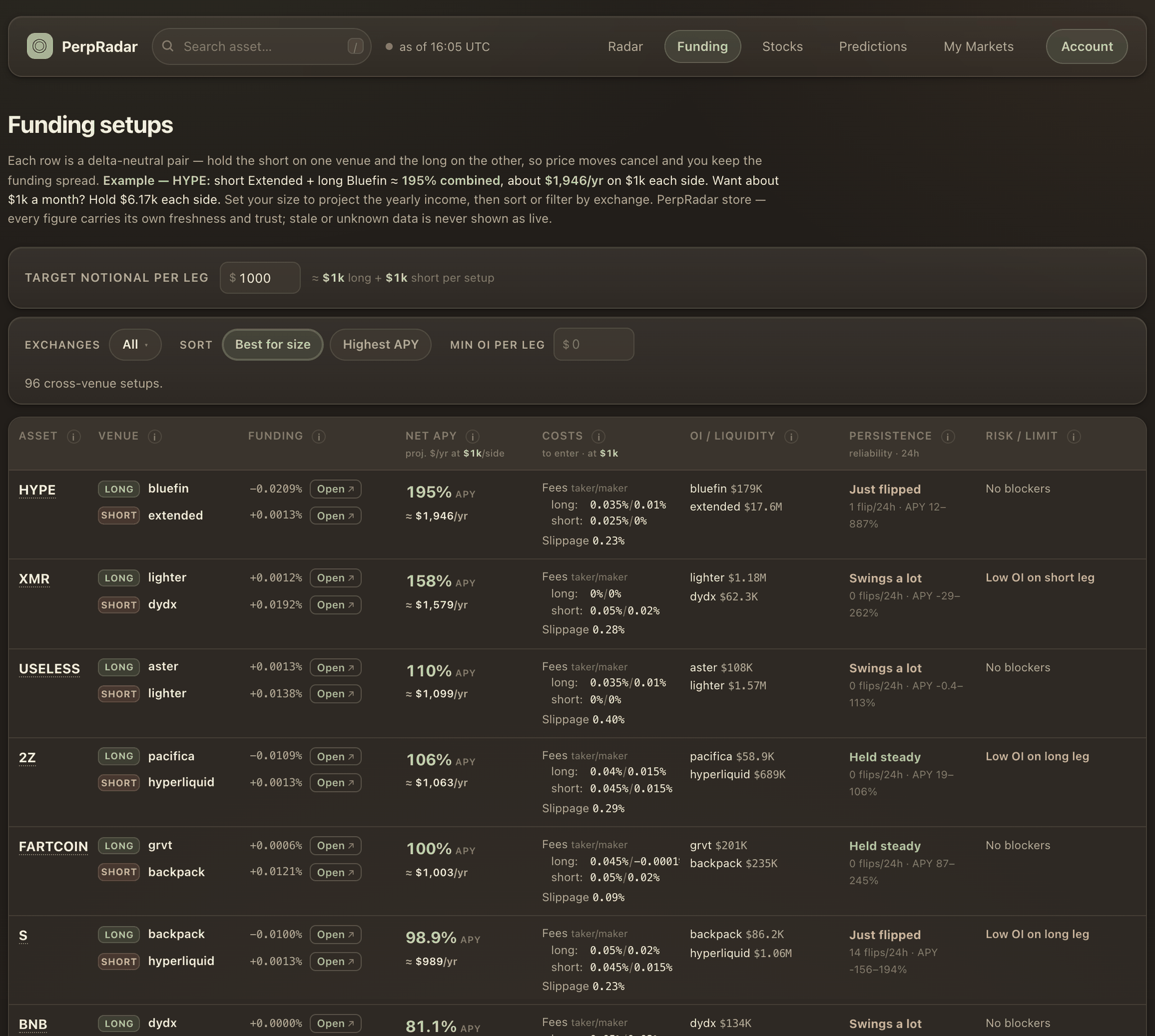This screenshot has width=1155, height=1036.
Task: Click the RISK / LIMIT info icon
Action: (x=1073, y=437)
